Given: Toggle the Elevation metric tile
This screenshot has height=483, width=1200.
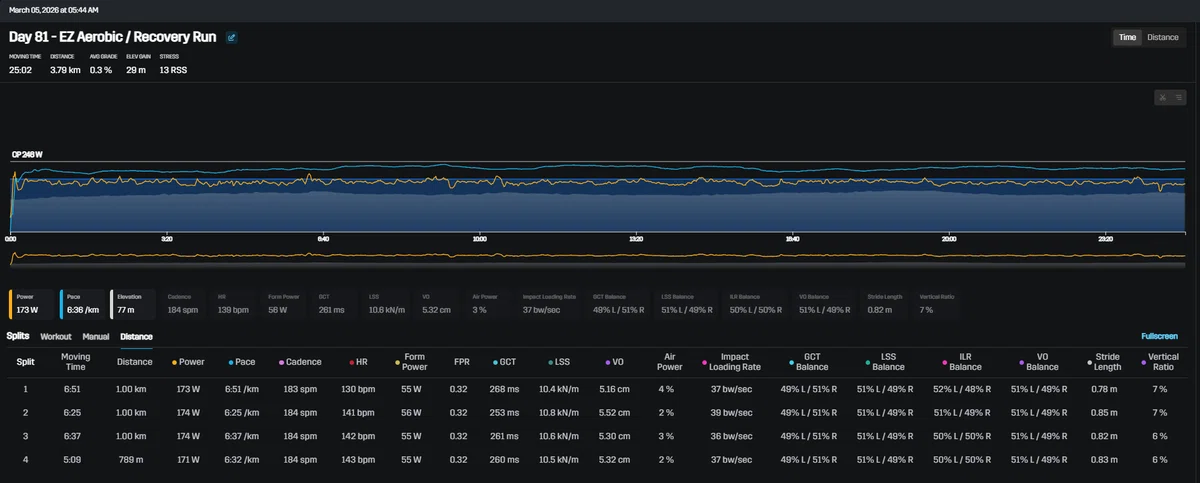Looking at the screenshot, I should (x=133, y=304).
